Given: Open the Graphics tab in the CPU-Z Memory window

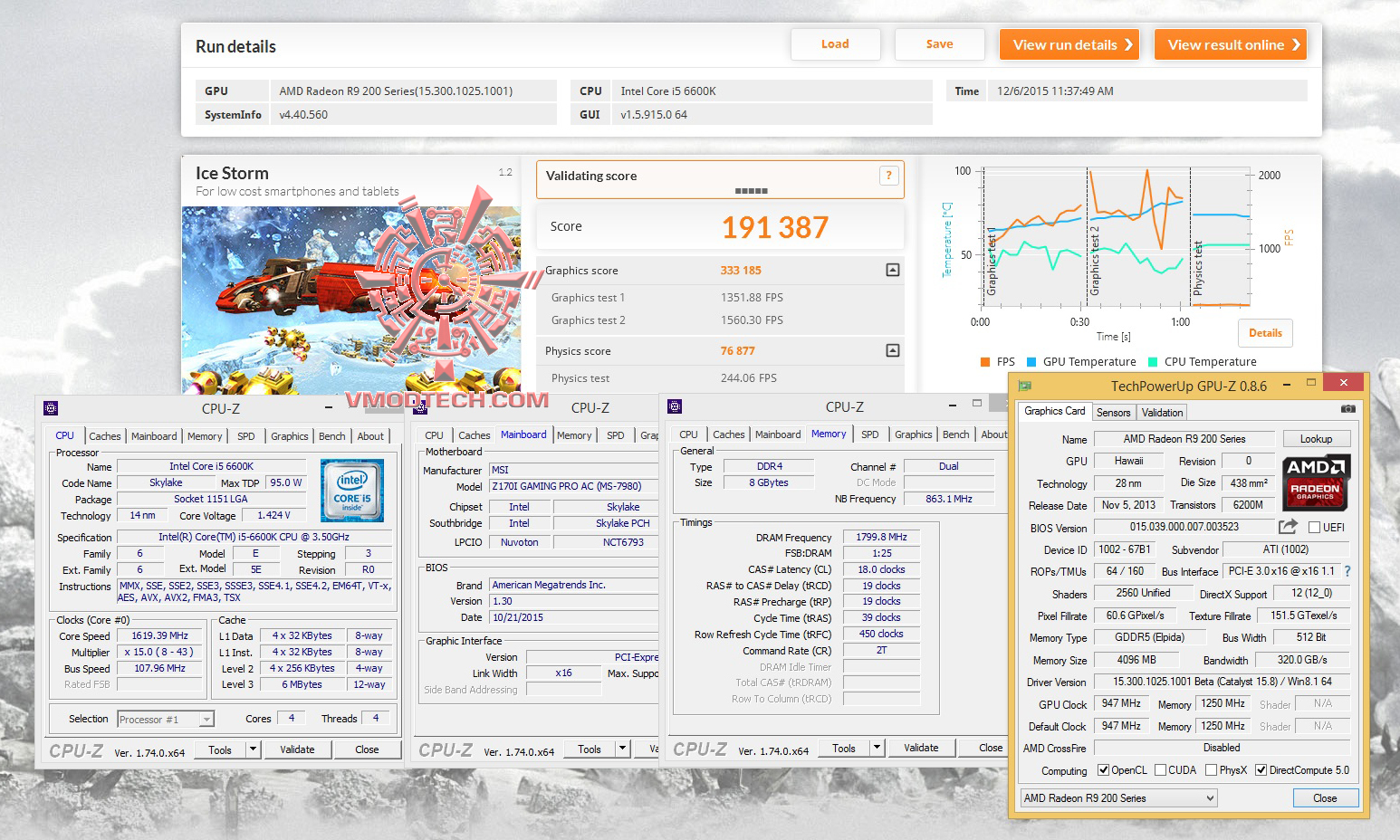Looking at the screenshot, I should click(913, 434).
